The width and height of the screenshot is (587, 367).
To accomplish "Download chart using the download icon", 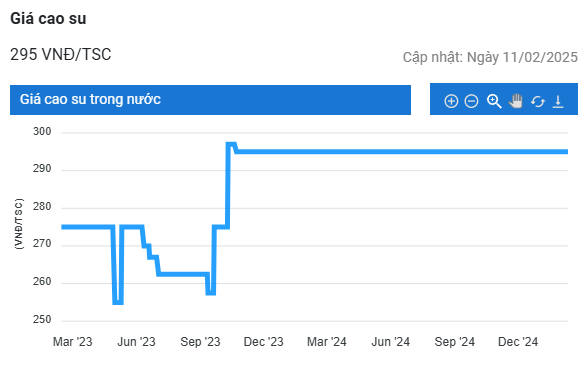I will point(558,101).
